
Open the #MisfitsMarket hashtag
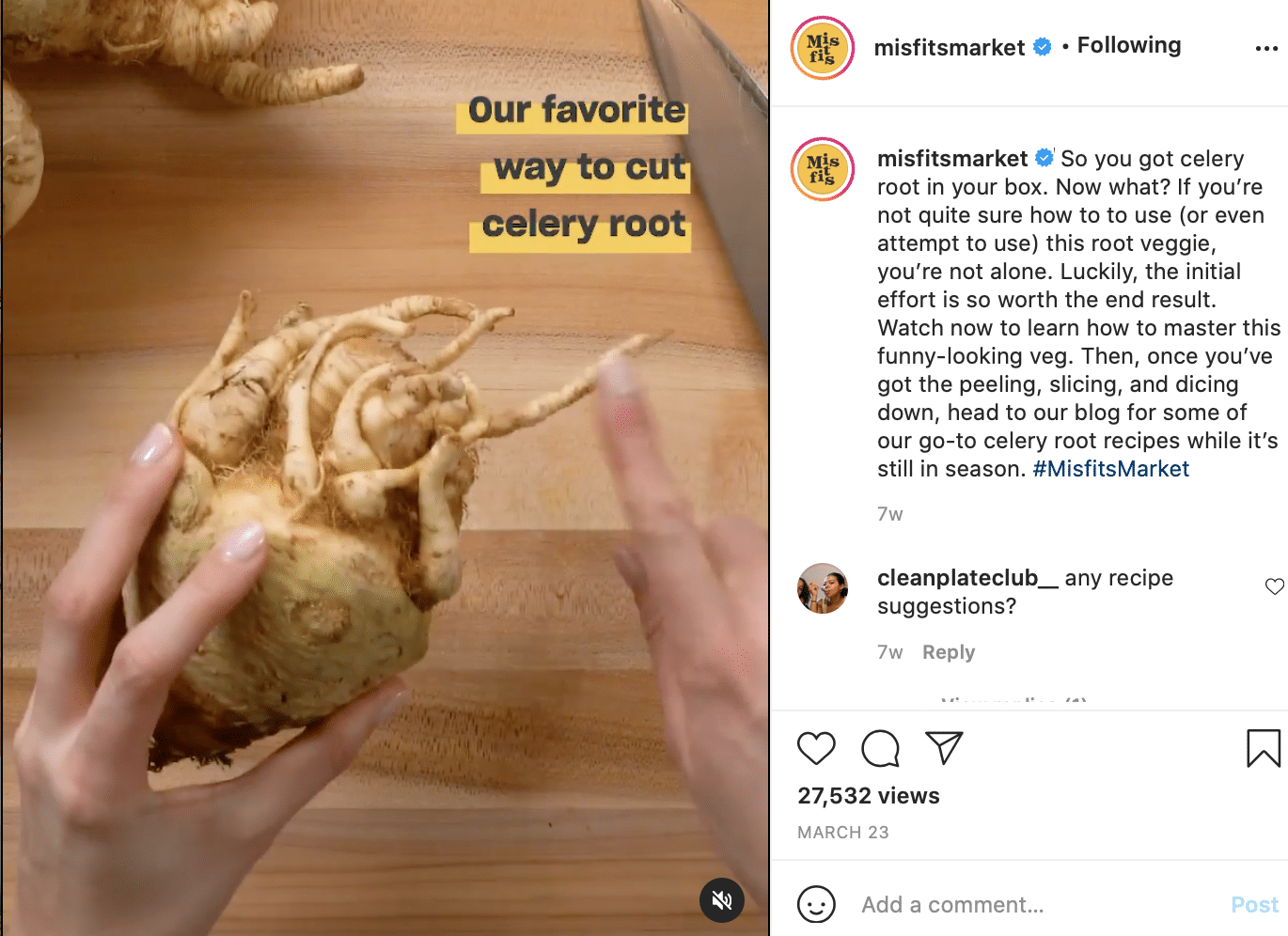coord(1111,469)
